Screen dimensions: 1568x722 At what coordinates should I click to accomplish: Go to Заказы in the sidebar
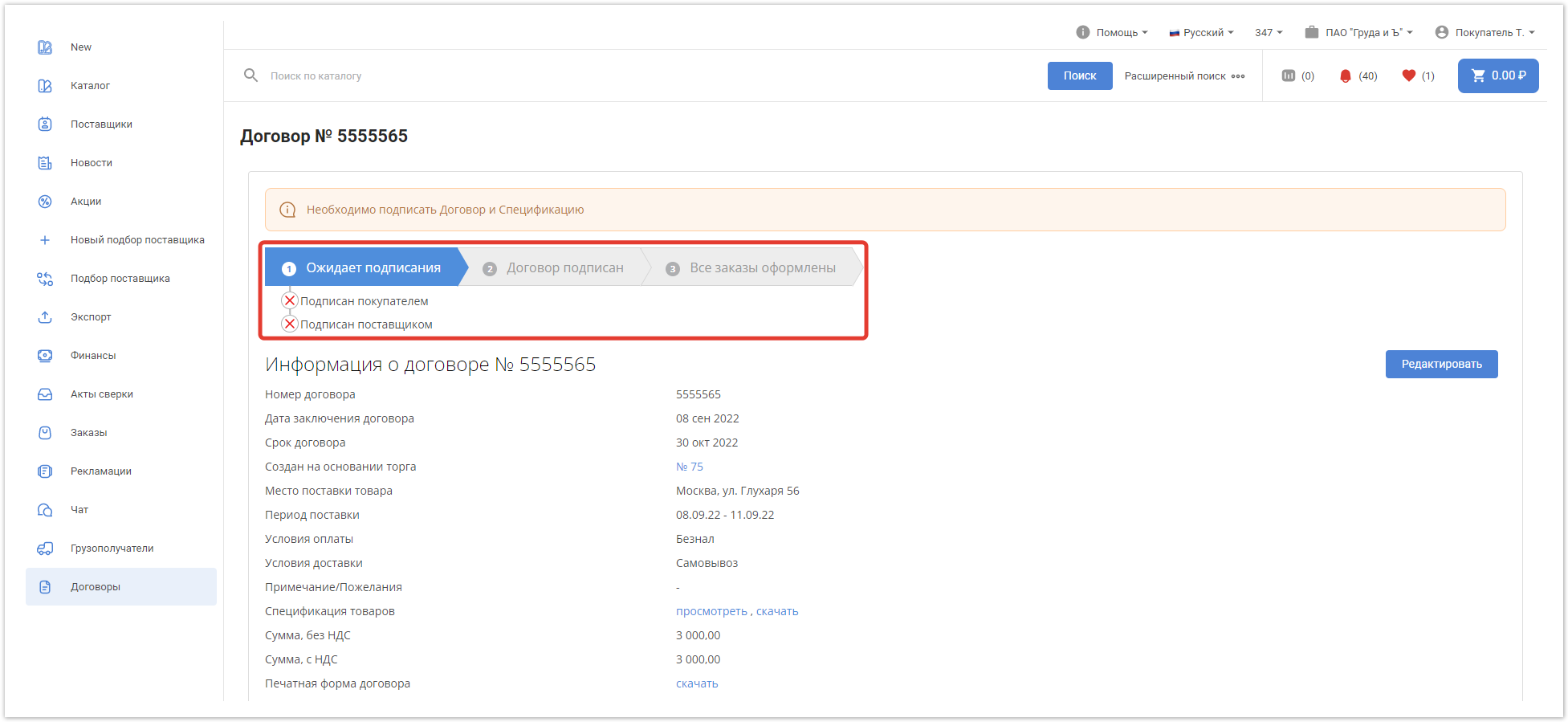tap(88, 433)
